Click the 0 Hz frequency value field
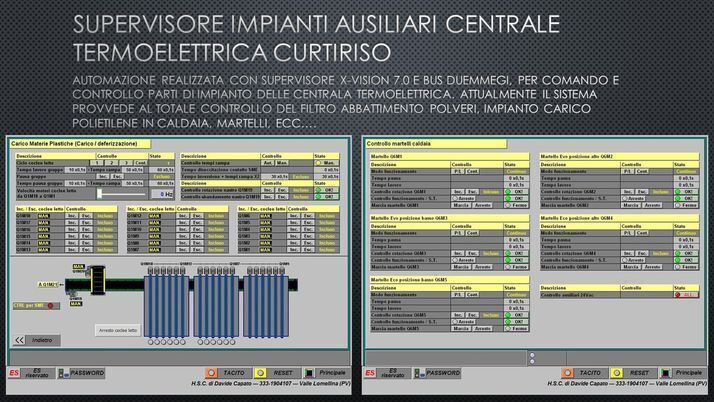This screenshot has height=402, width=714. click(x=162, y=194)
